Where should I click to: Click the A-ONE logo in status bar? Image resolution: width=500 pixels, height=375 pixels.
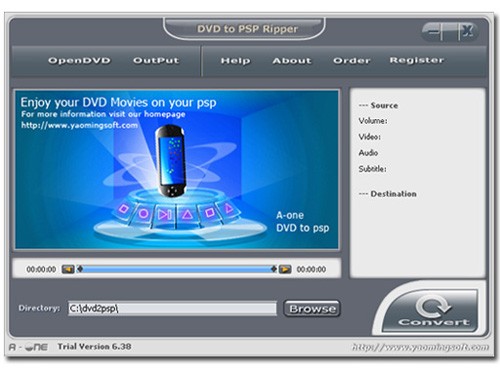click(28, 347)
